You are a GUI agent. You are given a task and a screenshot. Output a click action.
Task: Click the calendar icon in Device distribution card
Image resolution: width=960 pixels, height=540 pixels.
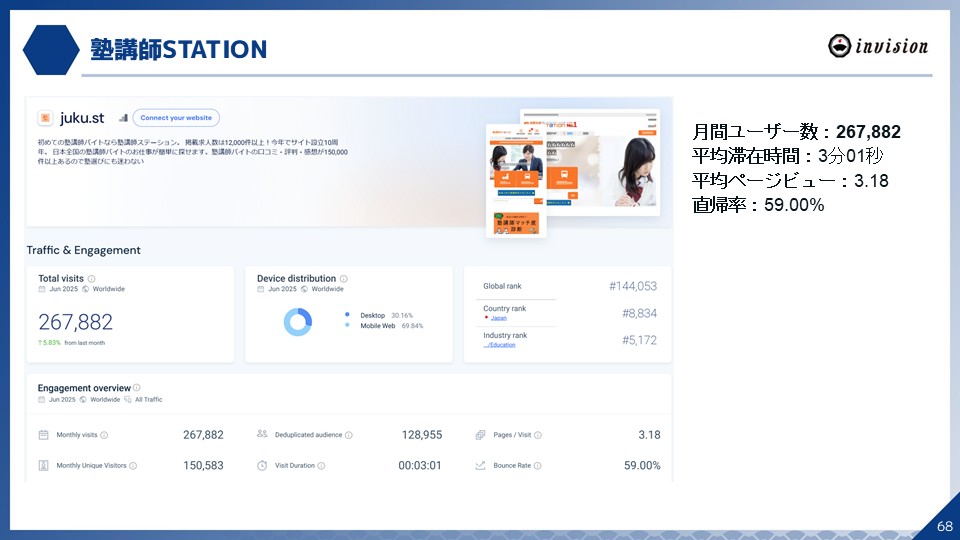tap(260, 289)
